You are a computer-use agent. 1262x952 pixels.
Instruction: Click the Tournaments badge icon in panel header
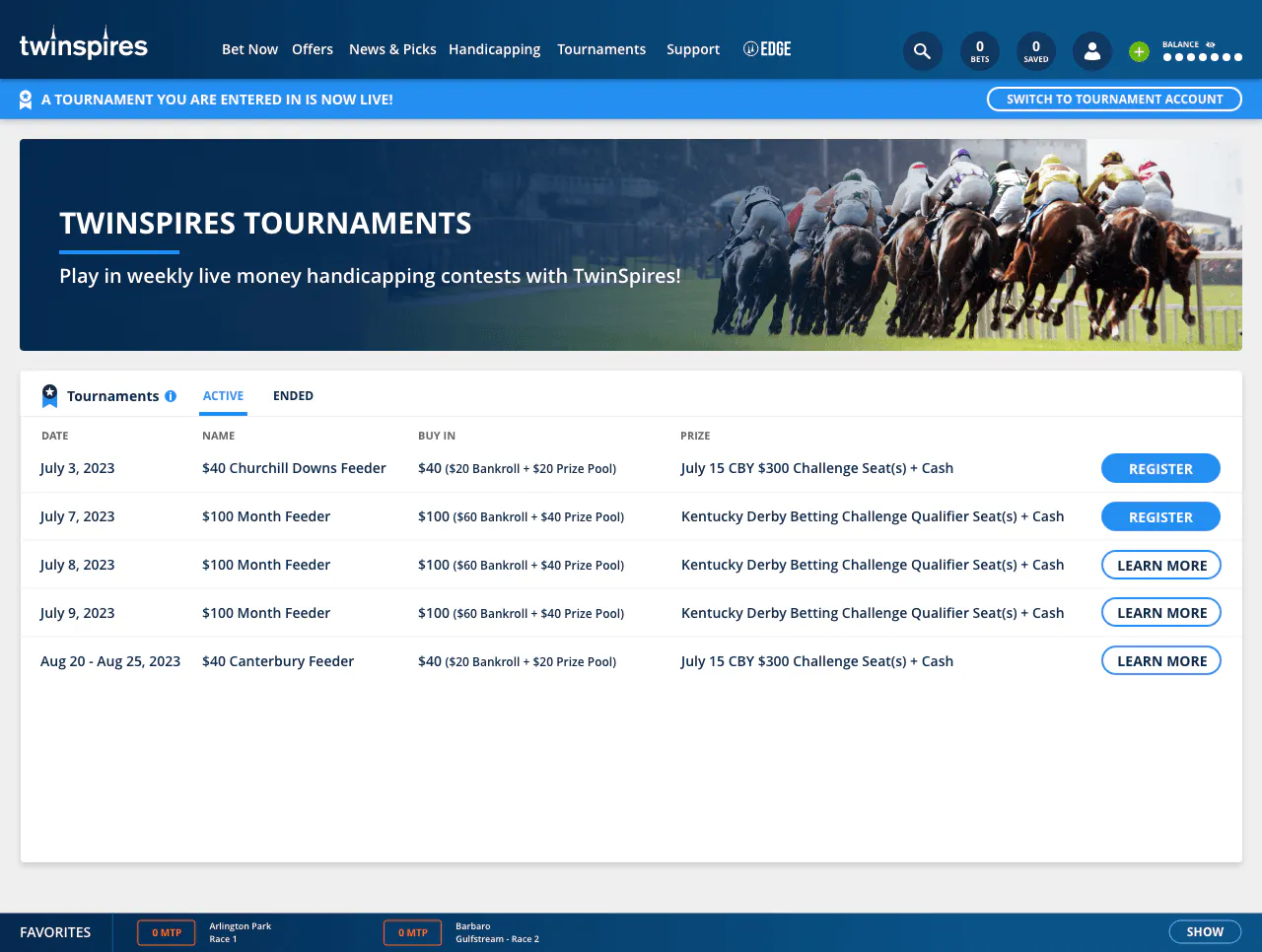[x=49, y=396]
